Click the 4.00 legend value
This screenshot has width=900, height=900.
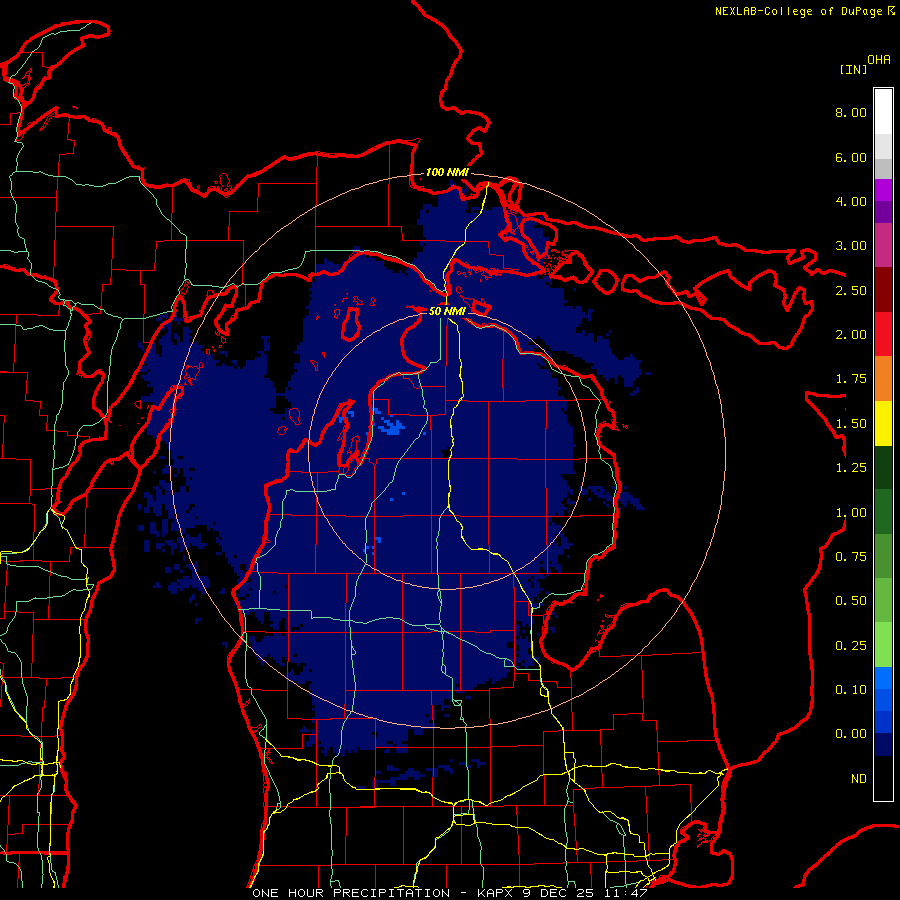851,201
